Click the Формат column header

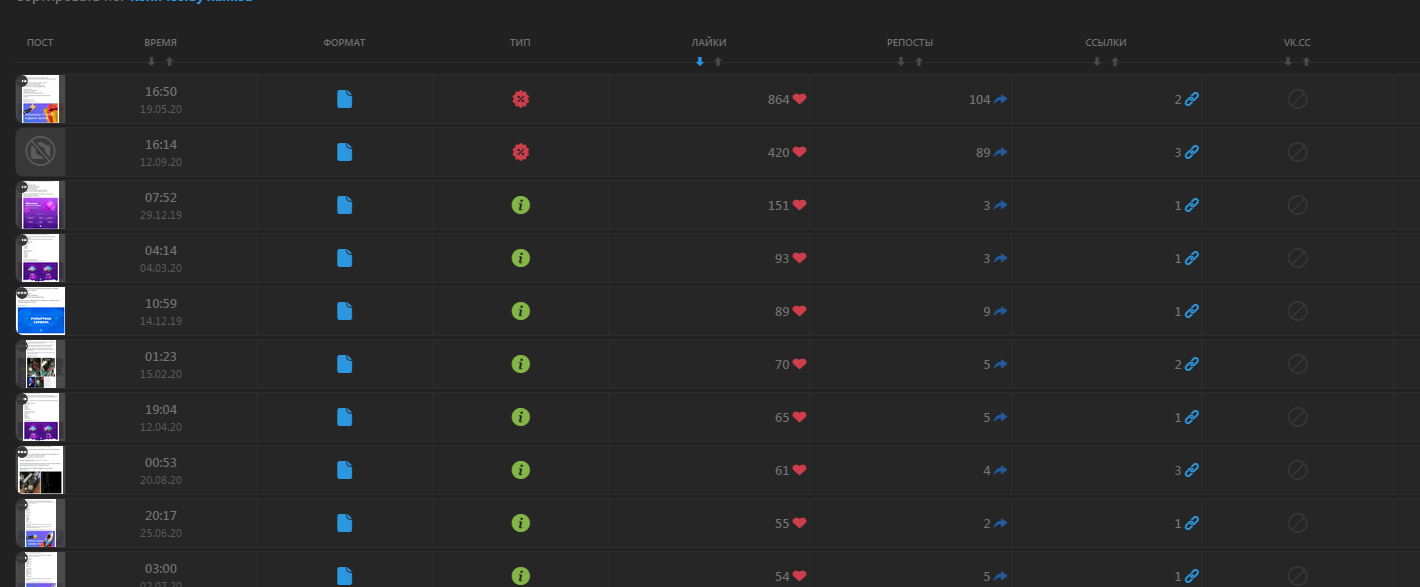click(345, 43)
